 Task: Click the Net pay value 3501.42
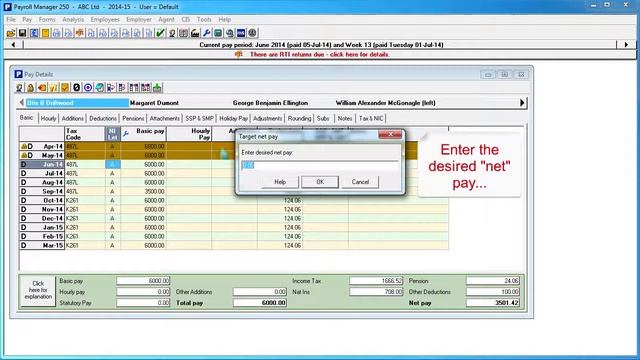click(493, 303)
